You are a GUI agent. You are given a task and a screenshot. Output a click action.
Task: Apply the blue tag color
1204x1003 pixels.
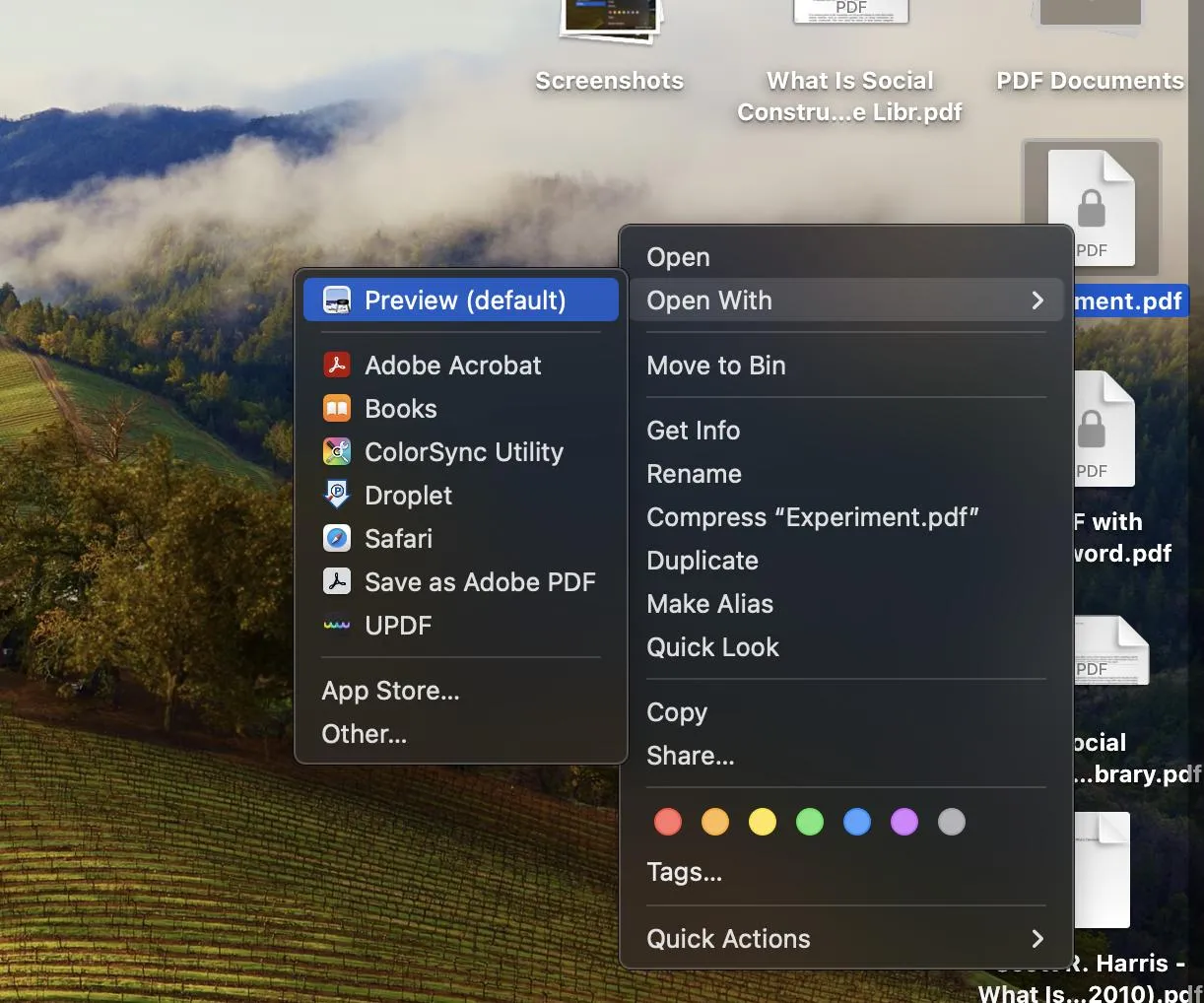[x=857, y=822]
